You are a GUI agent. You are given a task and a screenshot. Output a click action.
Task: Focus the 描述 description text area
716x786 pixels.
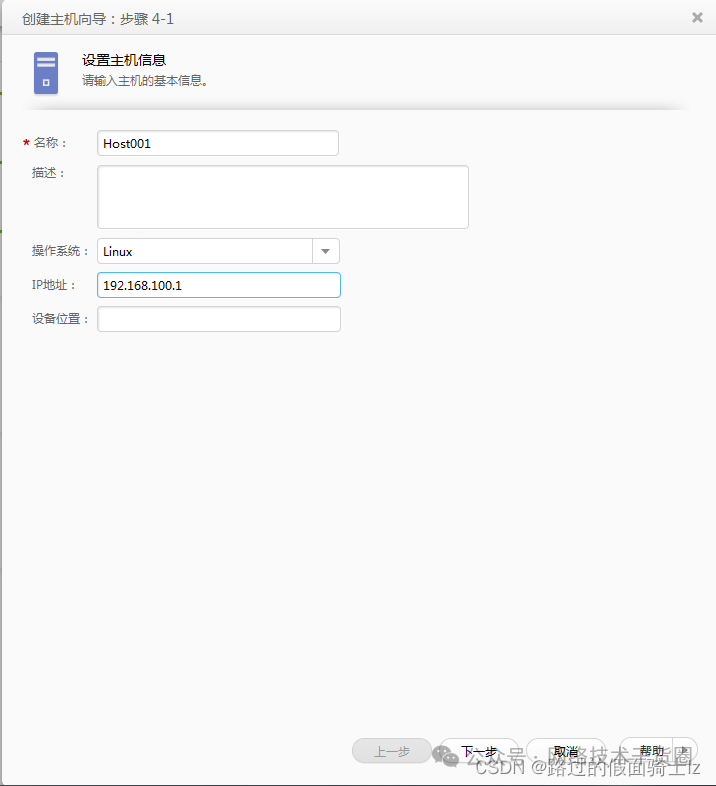coord(283,197)
